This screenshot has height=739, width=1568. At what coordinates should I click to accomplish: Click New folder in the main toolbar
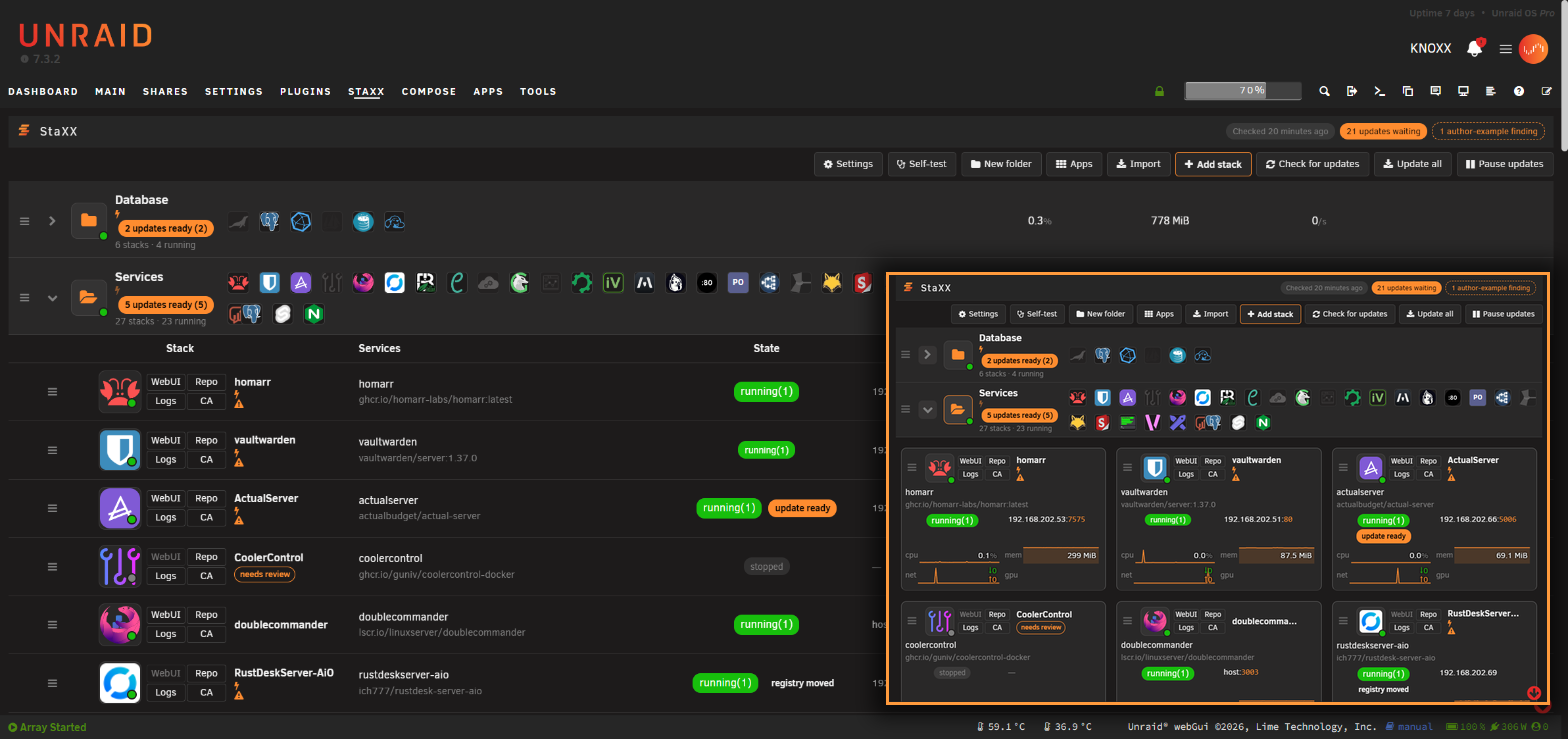tap(1001, 164)
